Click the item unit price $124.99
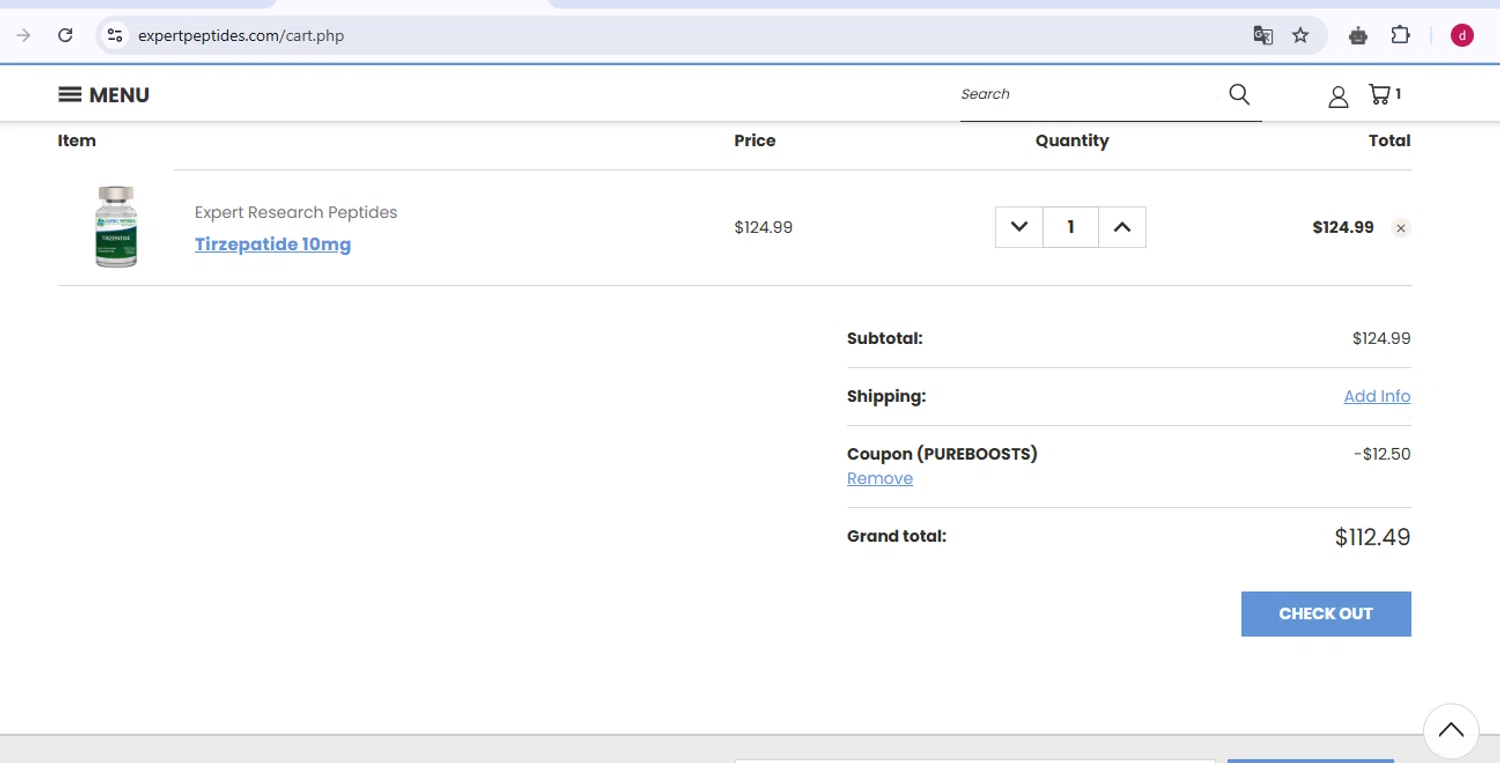The height and width of the screenshot is (763, 1500). (763, 227)
